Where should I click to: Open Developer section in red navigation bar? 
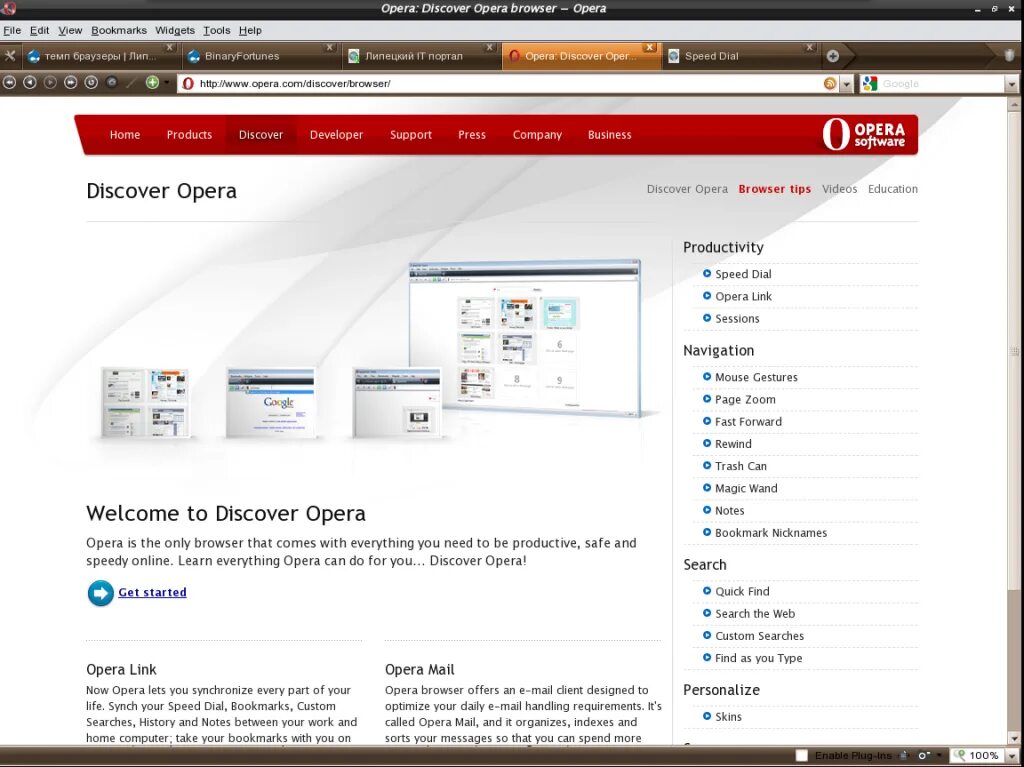(x=336, y=135)
